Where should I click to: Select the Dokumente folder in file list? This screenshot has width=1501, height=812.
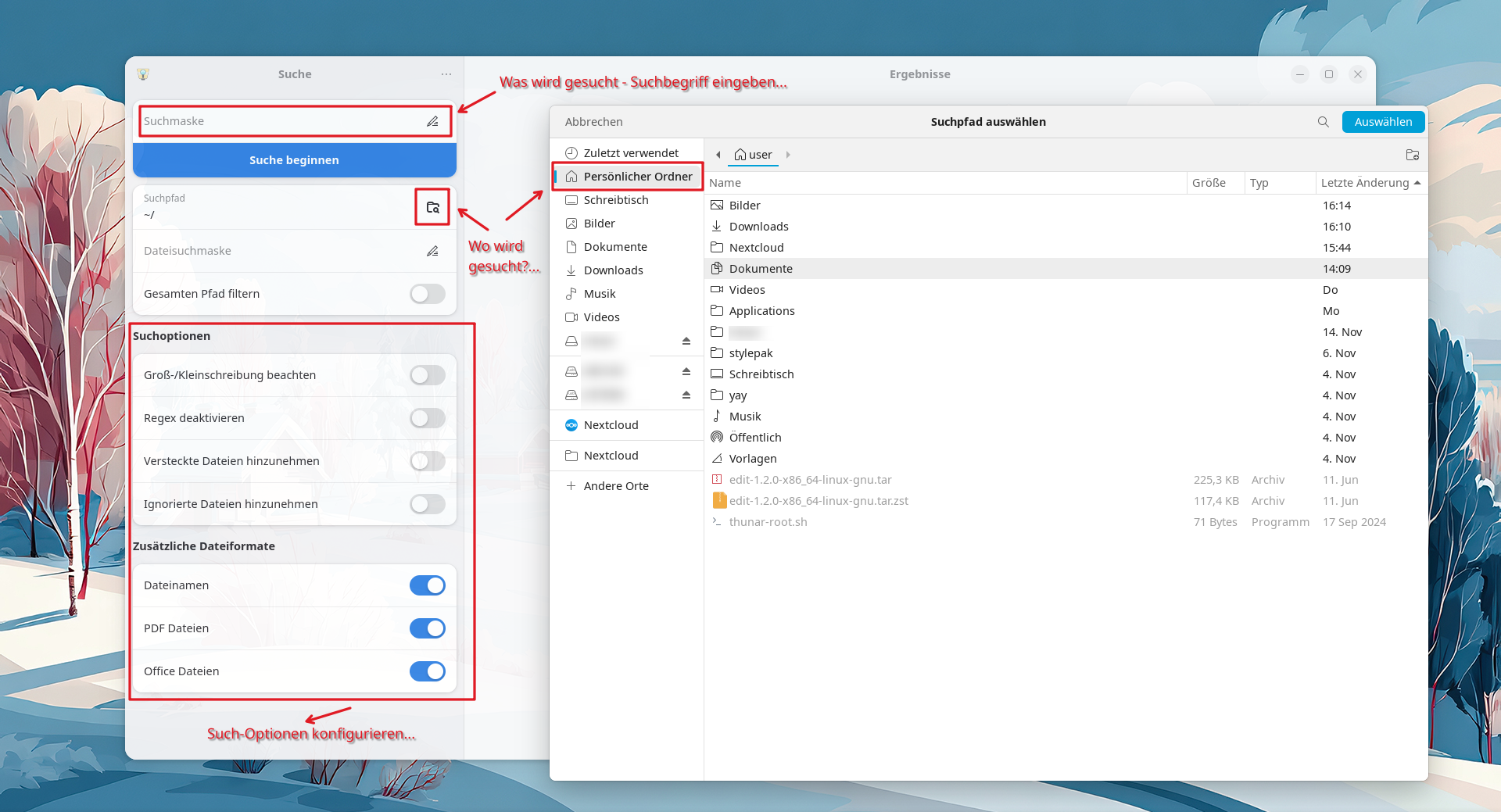click(x=761, y=269)
